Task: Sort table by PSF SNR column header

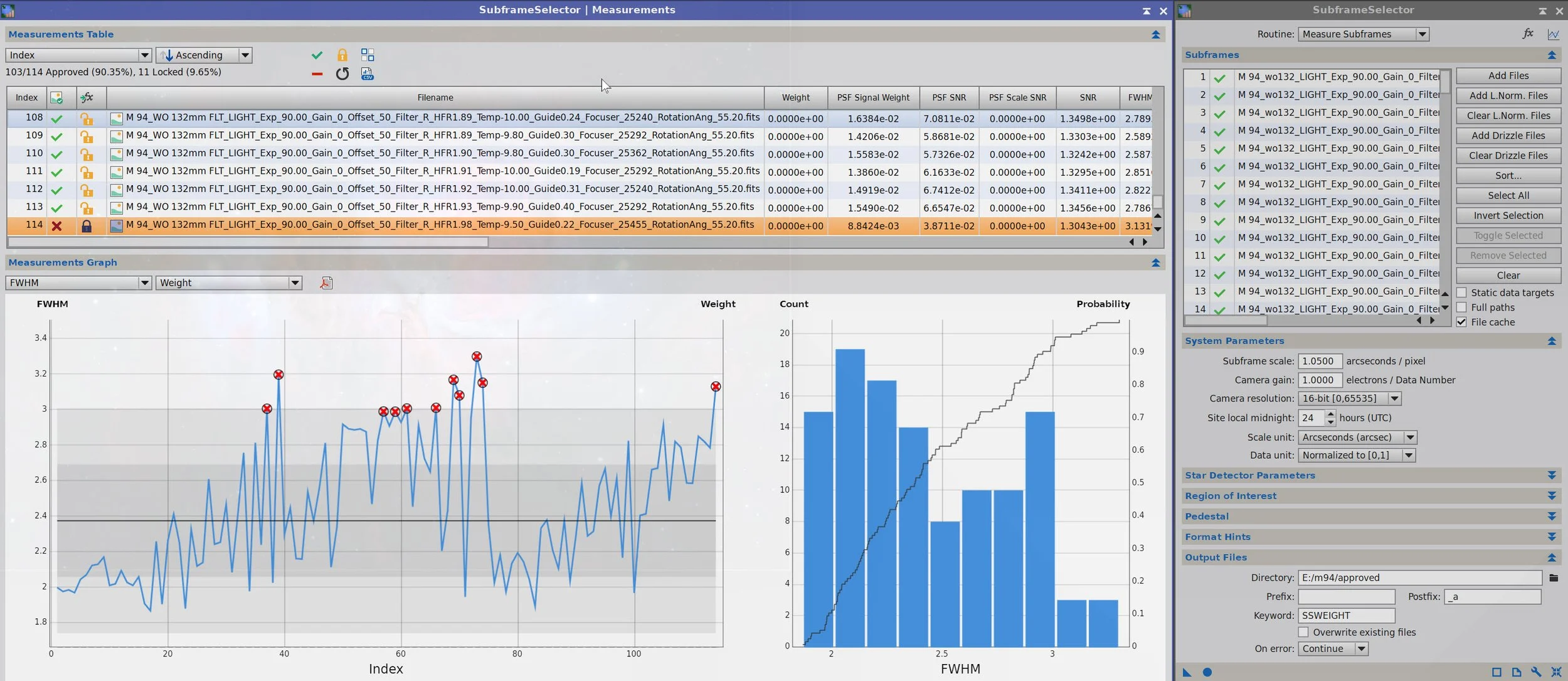Action: 948,97
